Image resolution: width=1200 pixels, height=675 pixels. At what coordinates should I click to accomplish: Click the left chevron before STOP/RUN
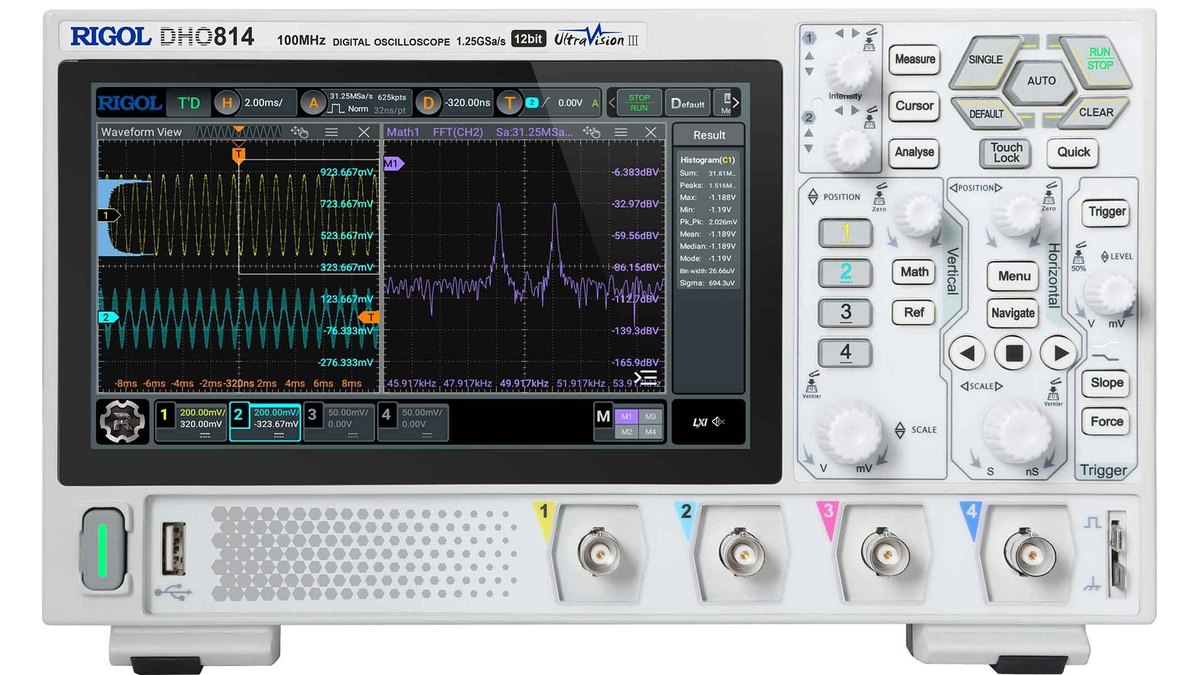[x=611, y=102]
